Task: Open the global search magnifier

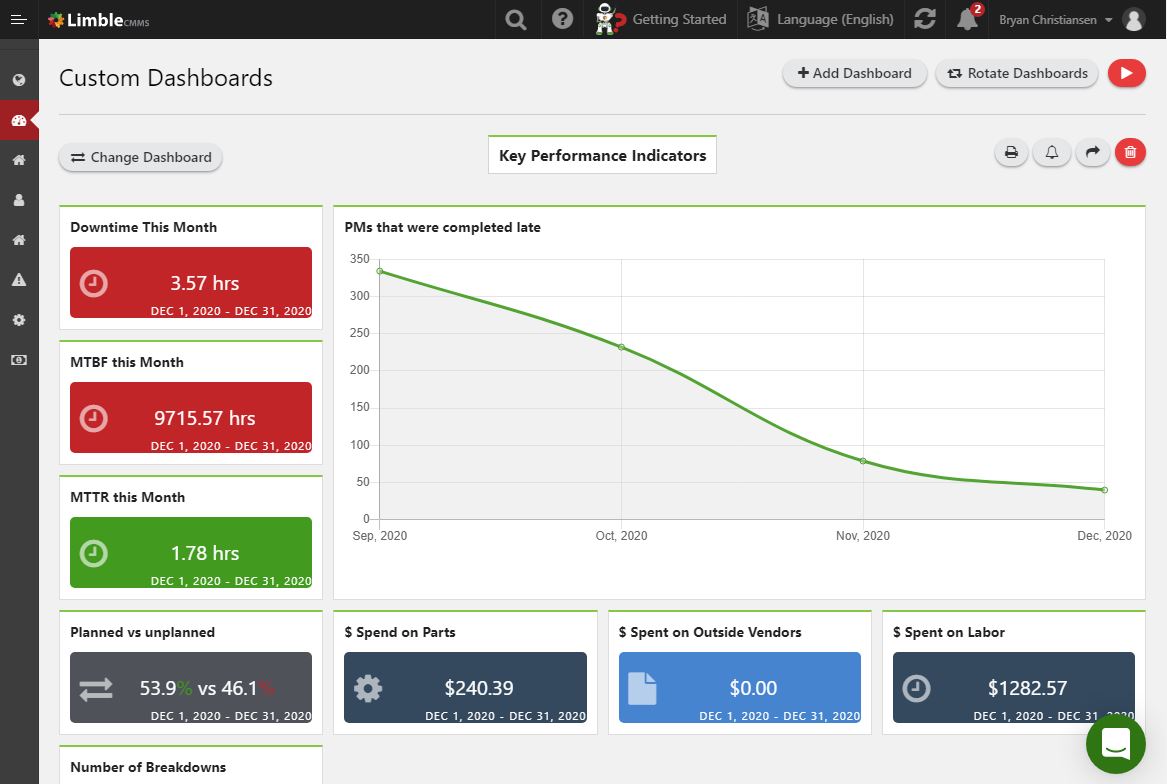Action: click(516, 19)
